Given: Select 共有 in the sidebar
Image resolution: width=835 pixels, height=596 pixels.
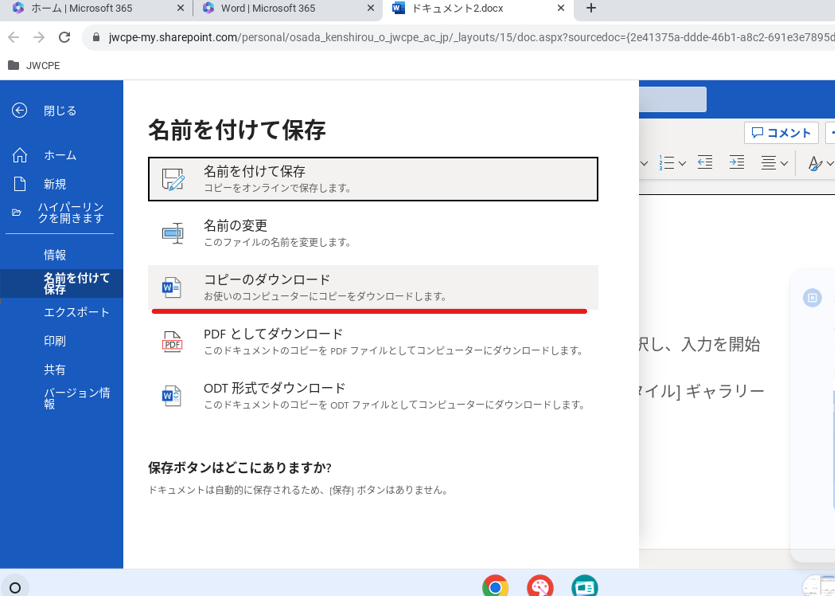Looking at the screenshot, I should click(61, 370).
